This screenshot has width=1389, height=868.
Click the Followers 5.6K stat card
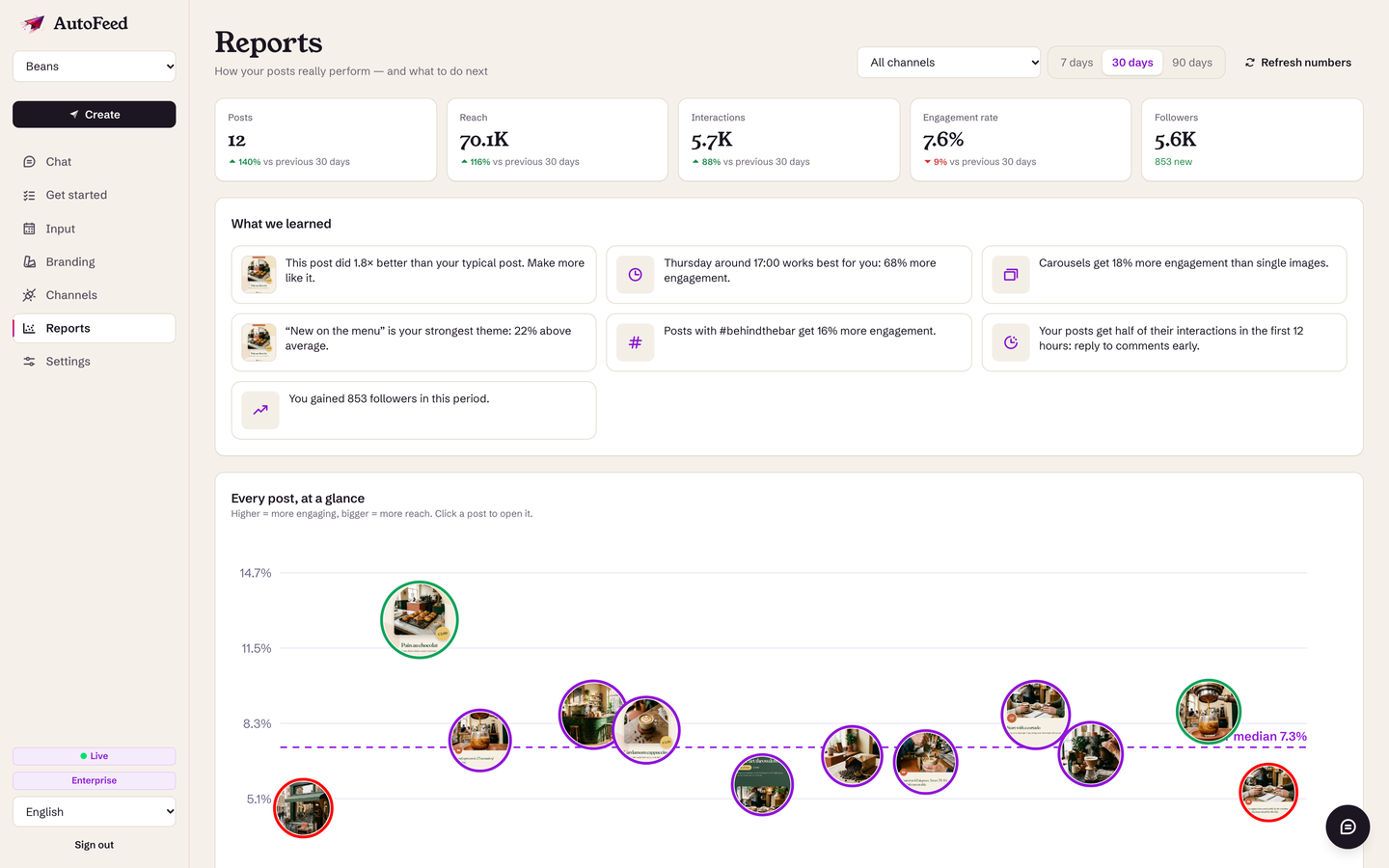click(x=1252, y=140)
